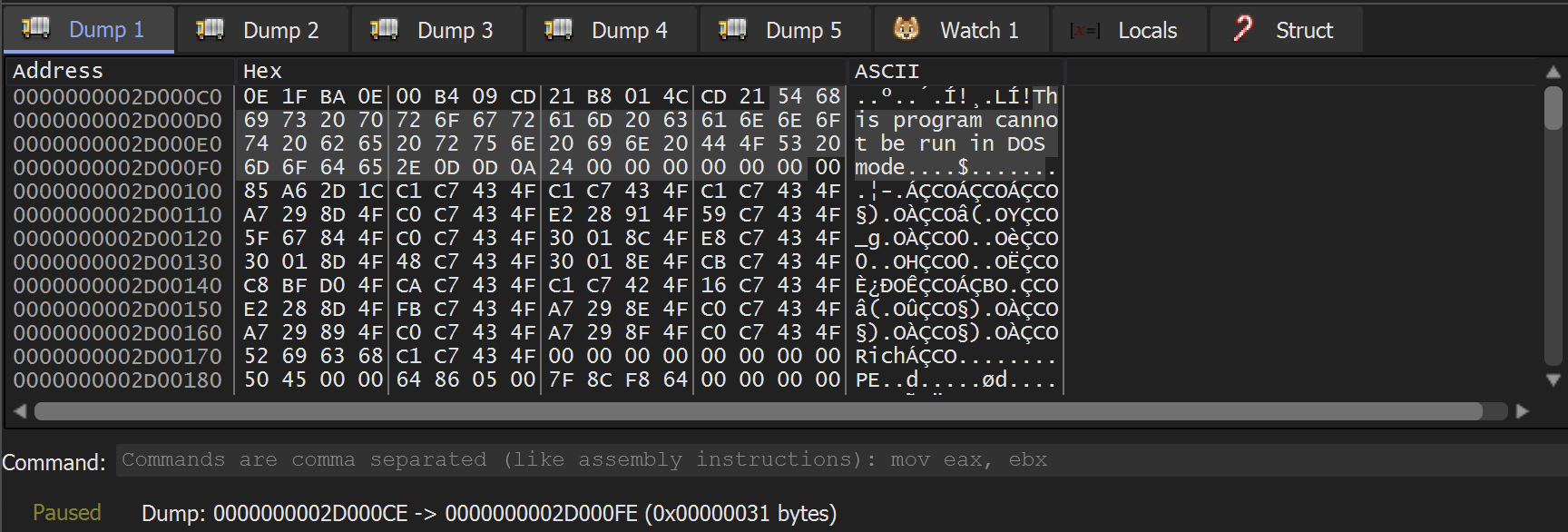Click the Dump 5 tab memory icon

[x=732, y=29]
